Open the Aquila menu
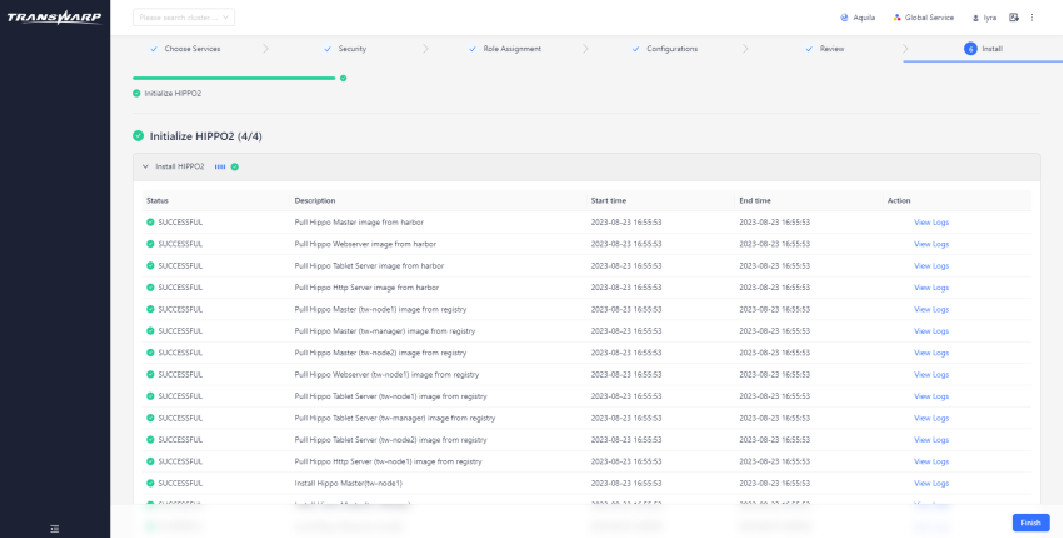Screen dimensions: 1063x538 tap(858, 18)
